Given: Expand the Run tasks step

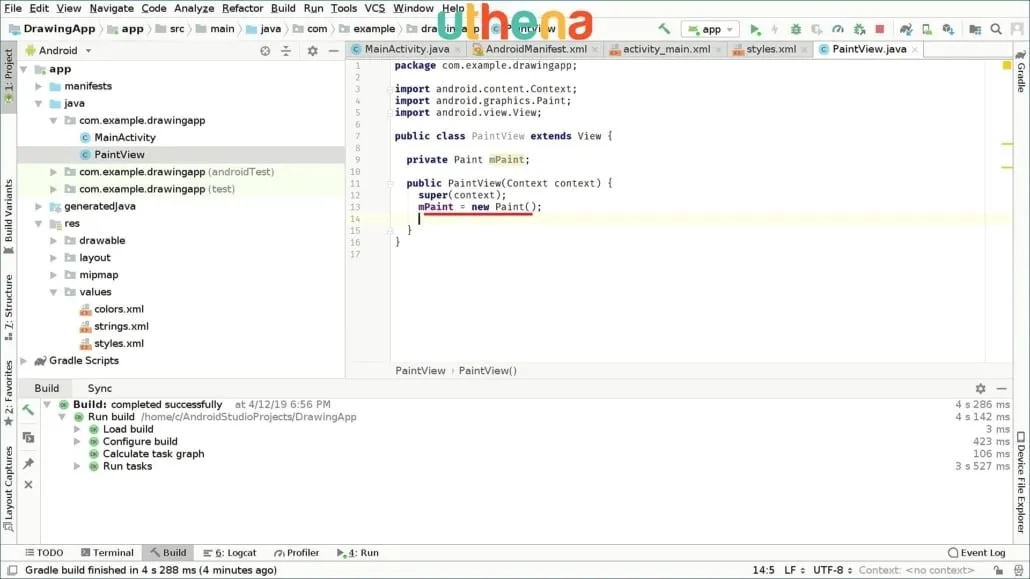Looking at the screenshot, I should tap(77, 466).
